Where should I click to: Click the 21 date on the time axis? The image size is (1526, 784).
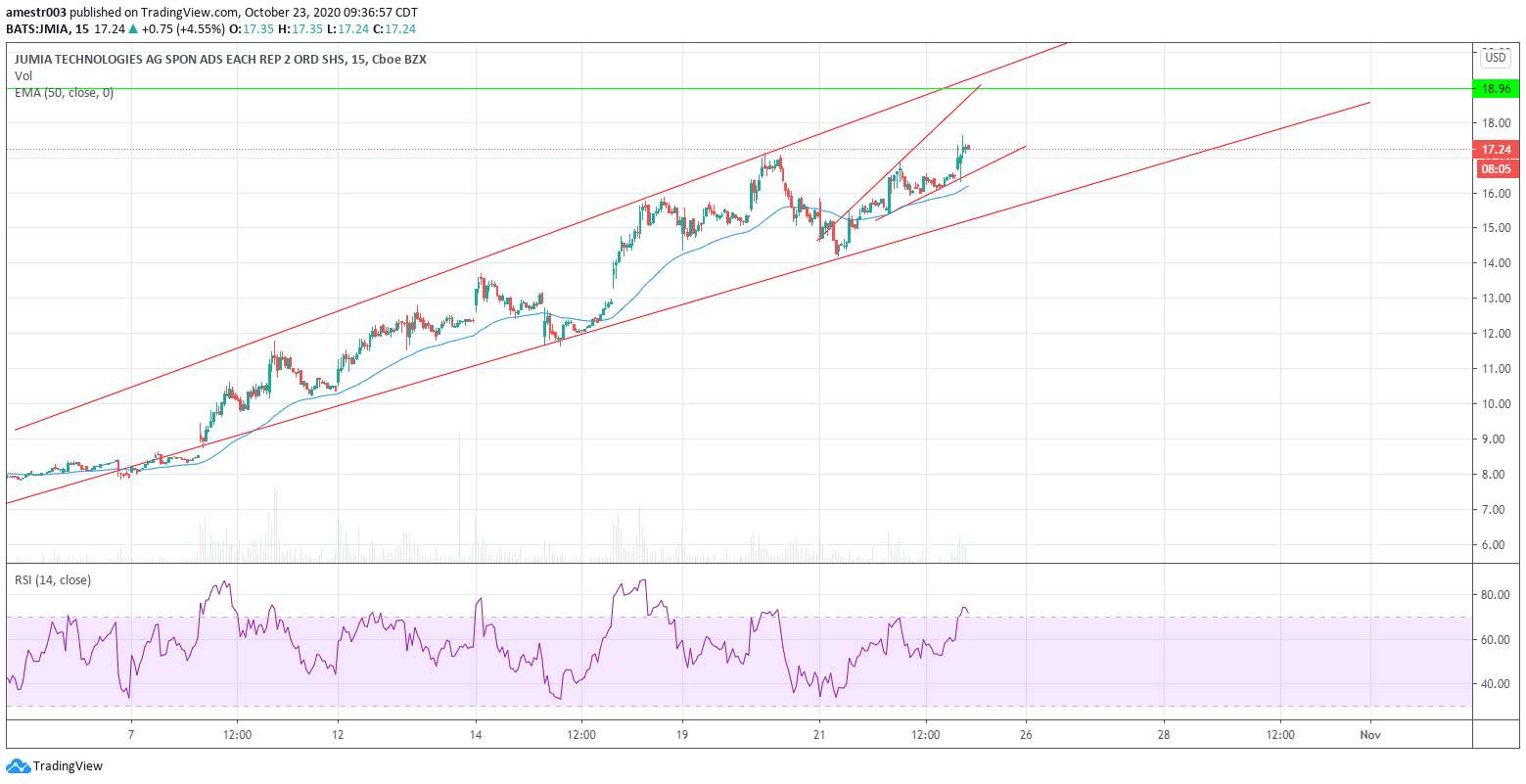point(819,734)
